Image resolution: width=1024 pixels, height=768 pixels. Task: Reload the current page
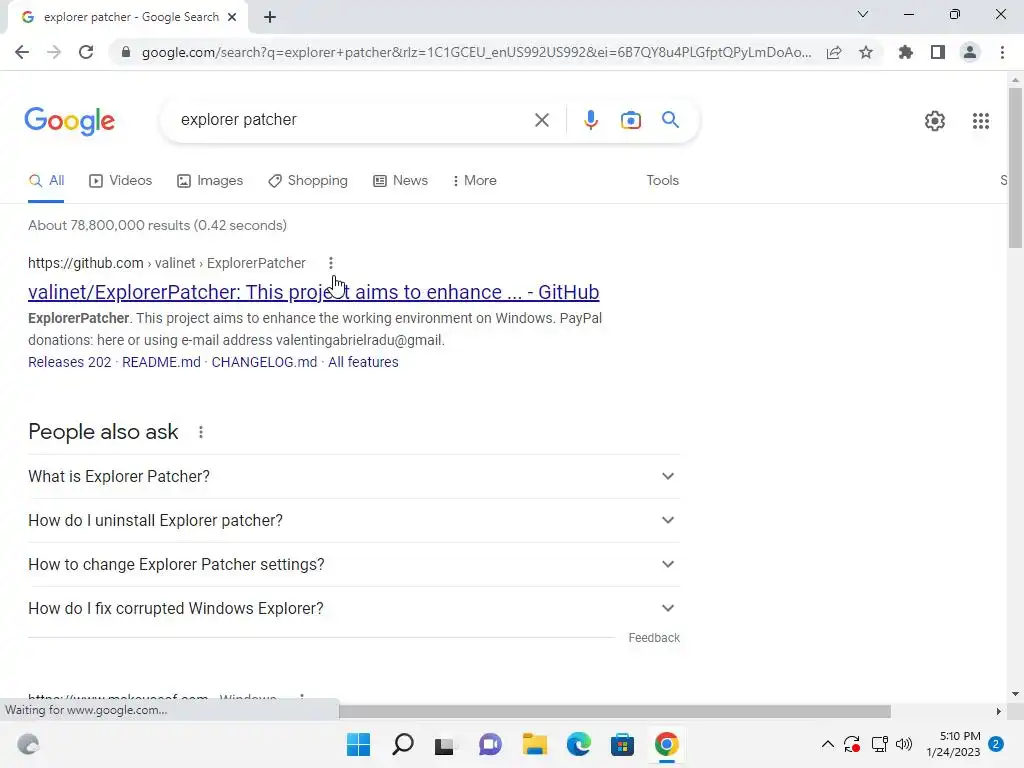86,52
